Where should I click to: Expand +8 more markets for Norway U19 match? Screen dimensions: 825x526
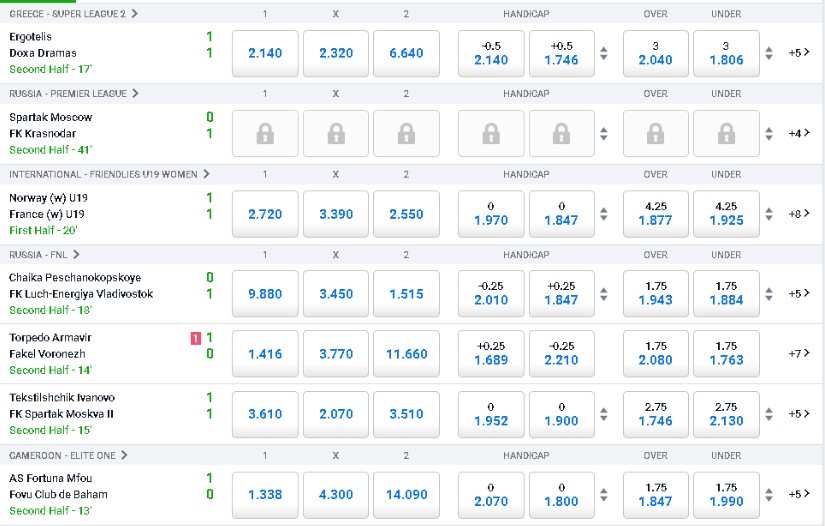(x=799, y=214)
